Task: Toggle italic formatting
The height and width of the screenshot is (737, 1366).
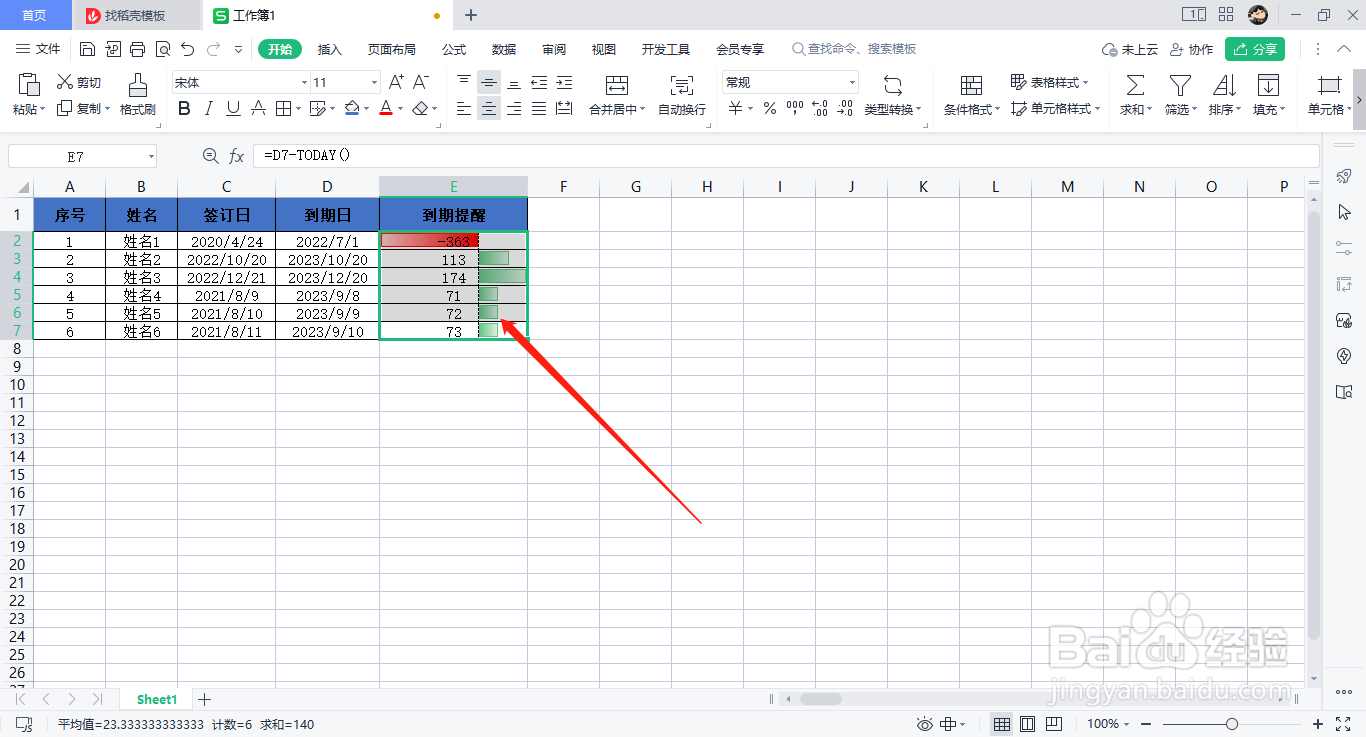Action: (x=209, y=108)
